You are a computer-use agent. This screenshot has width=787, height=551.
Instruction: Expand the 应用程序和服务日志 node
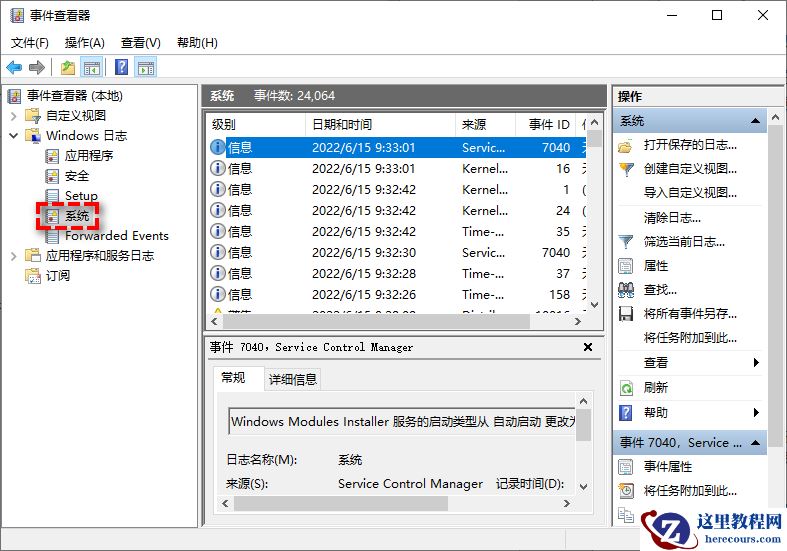(14, 255)
